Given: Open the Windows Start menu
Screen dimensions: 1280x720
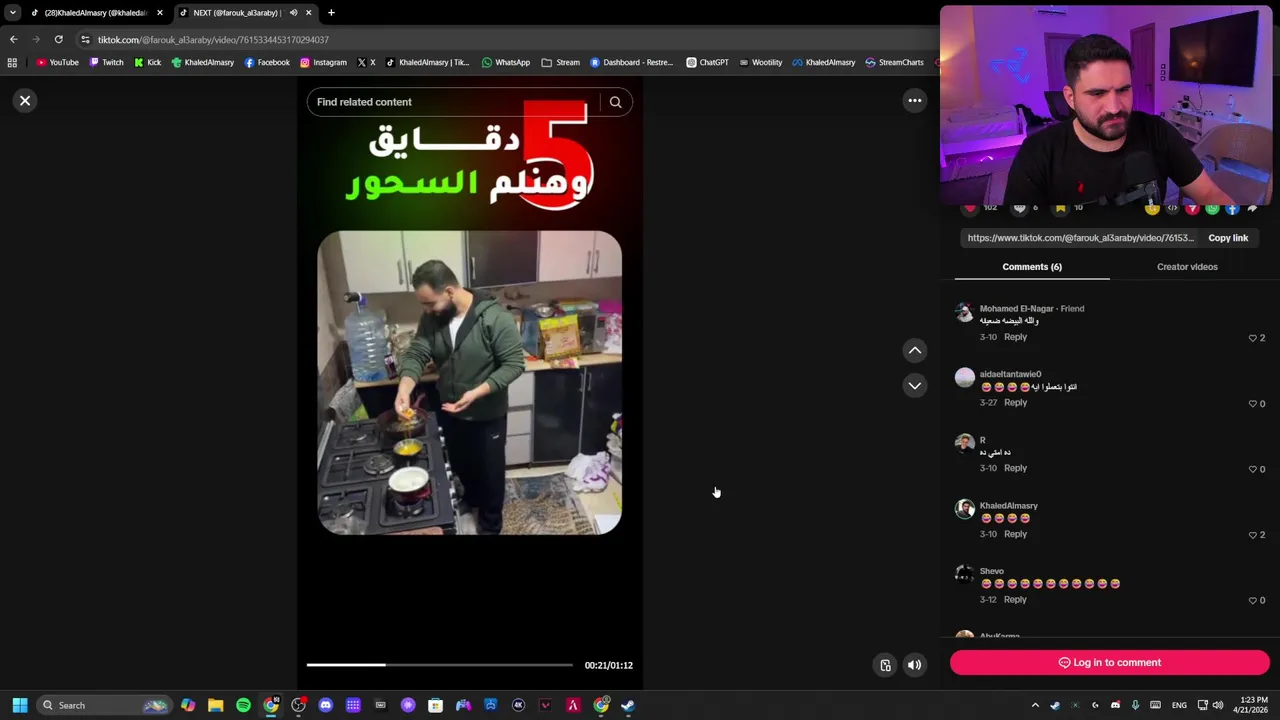Looking at the screenshot, I should 19,705.
